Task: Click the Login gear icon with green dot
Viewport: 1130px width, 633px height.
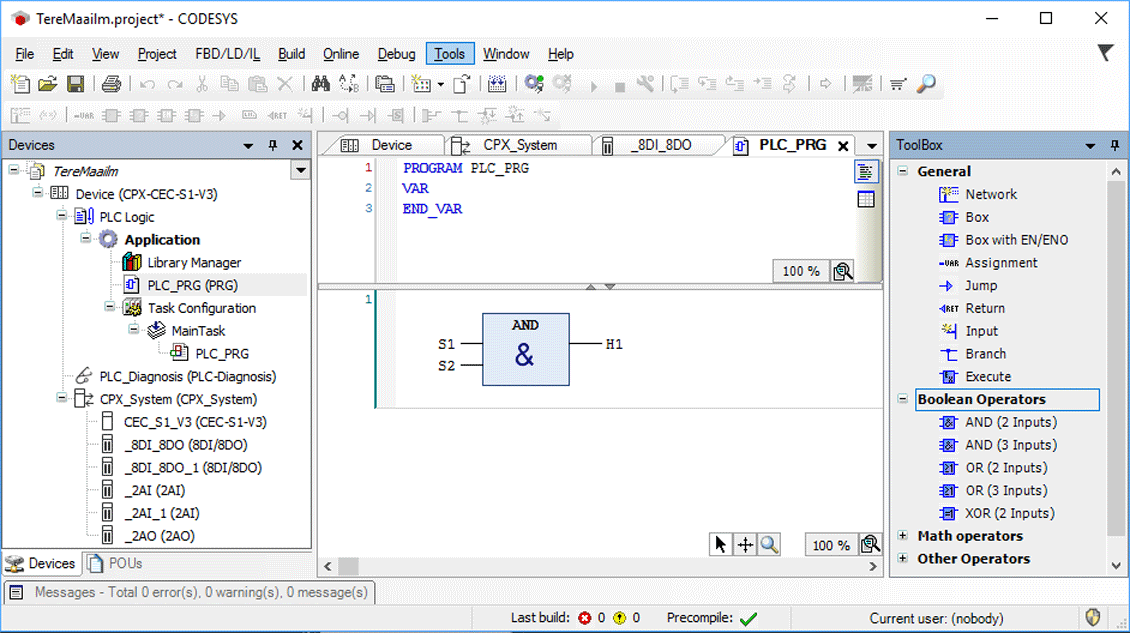Action: tap(534, 84)
